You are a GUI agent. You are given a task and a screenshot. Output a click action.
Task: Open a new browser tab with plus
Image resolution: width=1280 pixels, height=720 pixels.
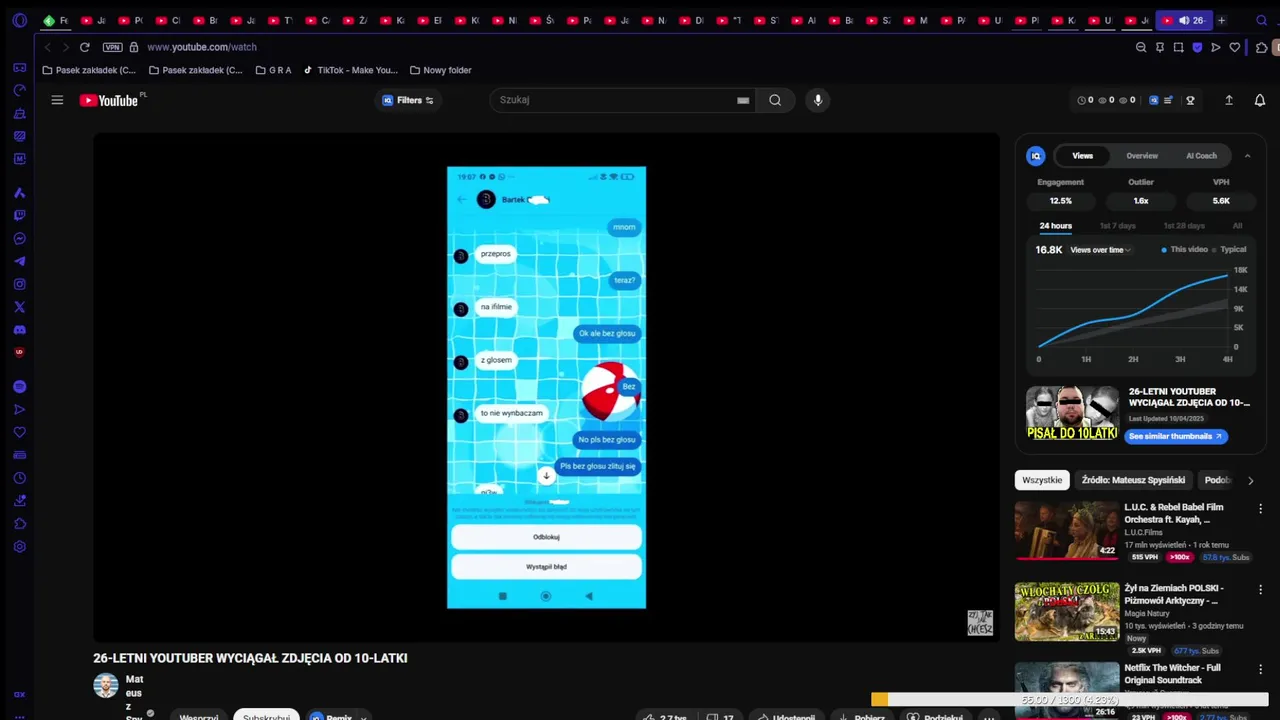click(1221, 20)
